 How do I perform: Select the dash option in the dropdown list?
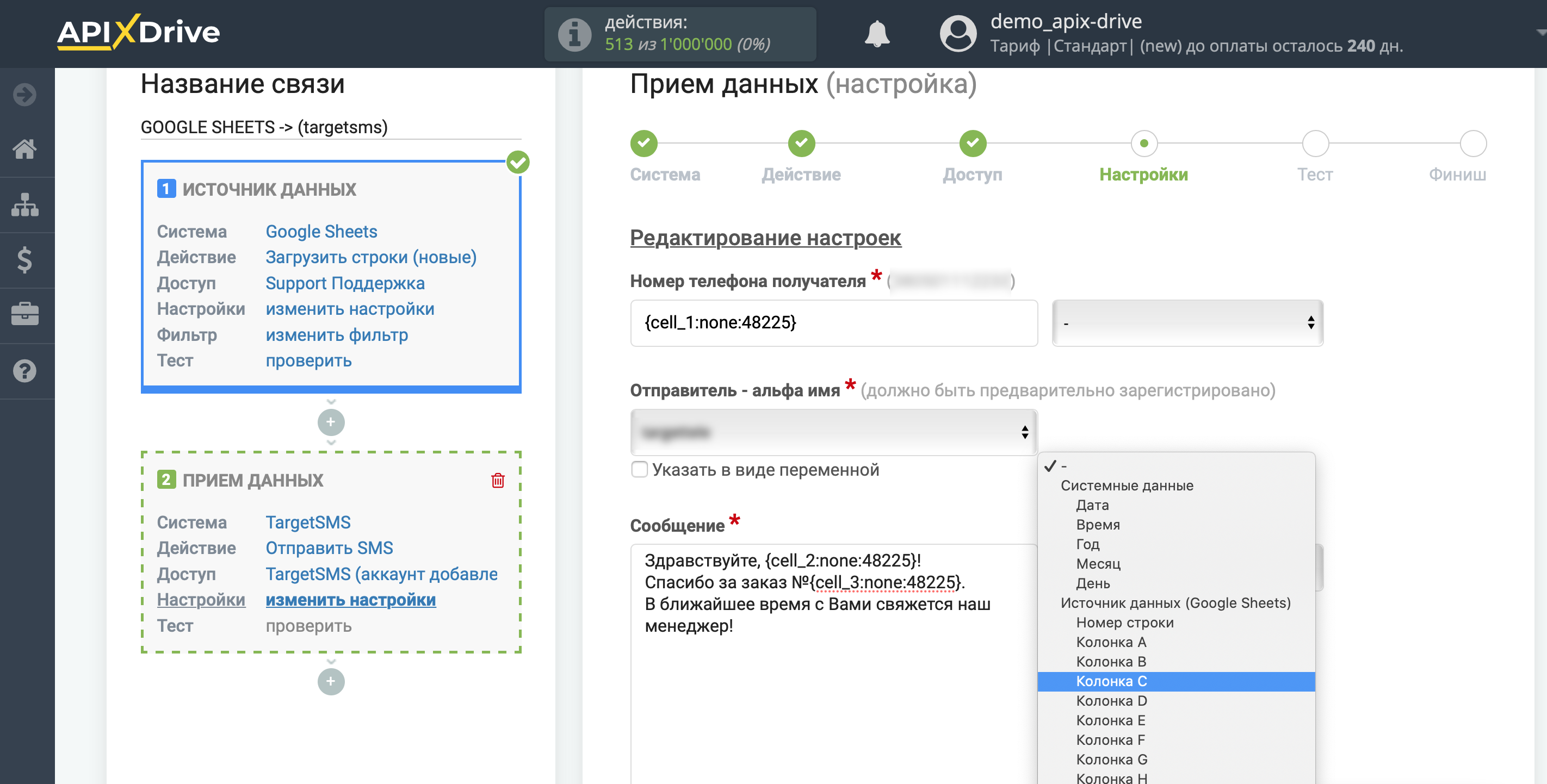(x=1176, y=465)
